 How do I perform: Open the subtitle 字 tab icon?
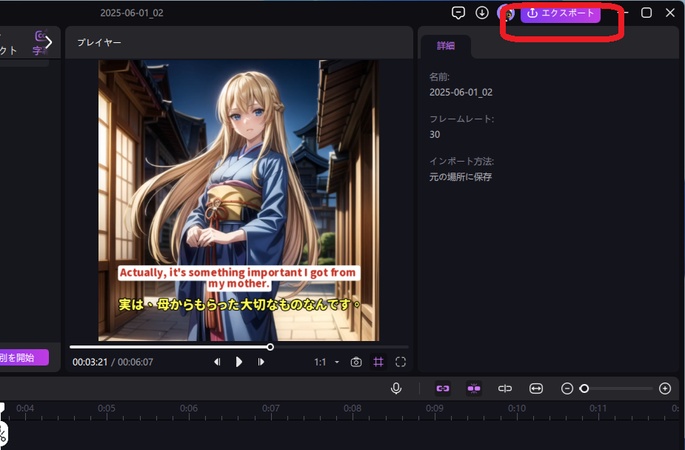click(x=39, y=42)
